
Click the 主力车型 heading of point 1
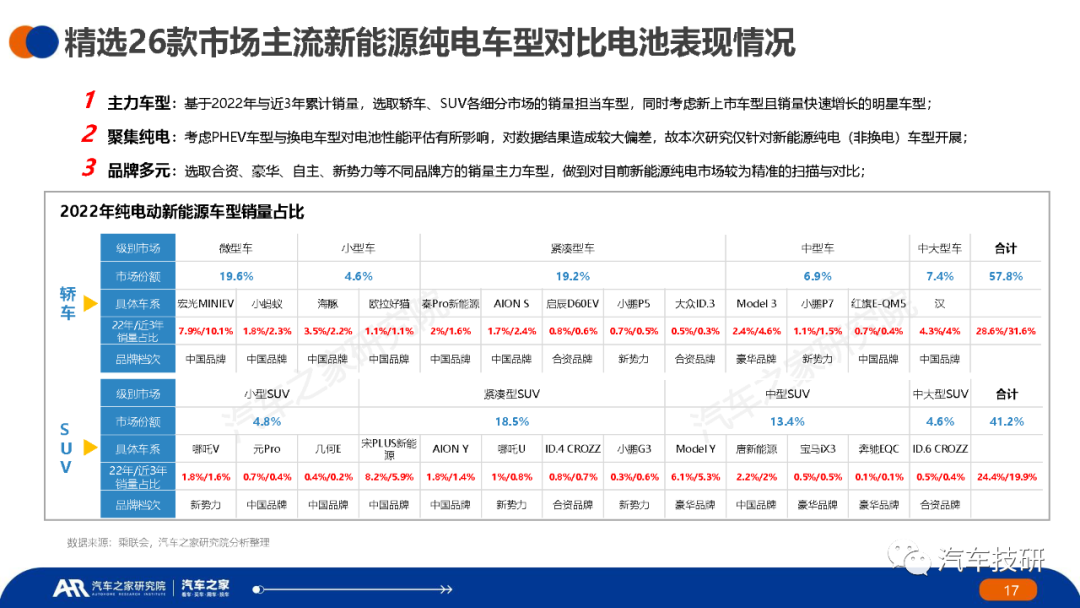138,103
